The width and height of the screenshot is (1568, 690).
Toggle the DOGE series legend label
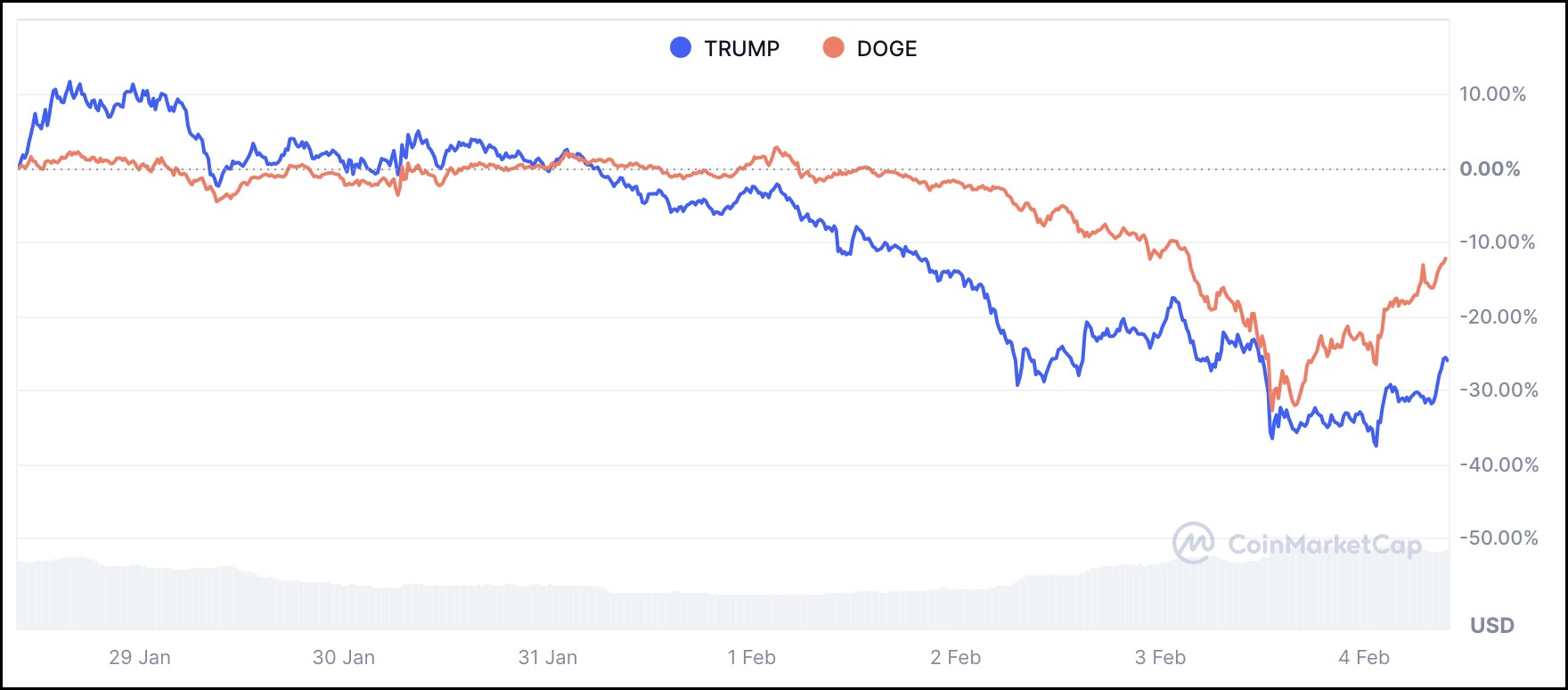886,49
